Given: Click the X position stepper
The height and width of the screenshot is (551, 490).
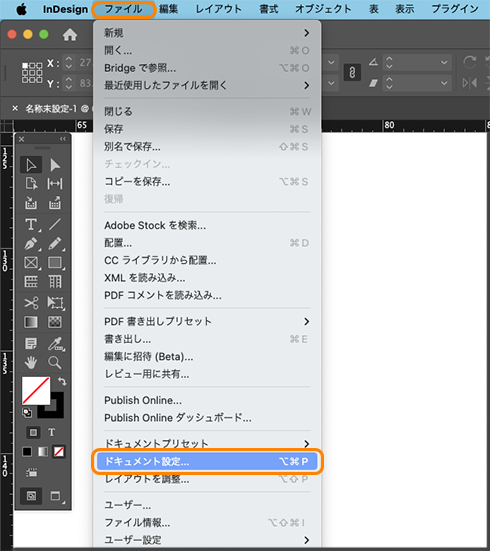Looking at the screenshot, I should pos(69,63).
